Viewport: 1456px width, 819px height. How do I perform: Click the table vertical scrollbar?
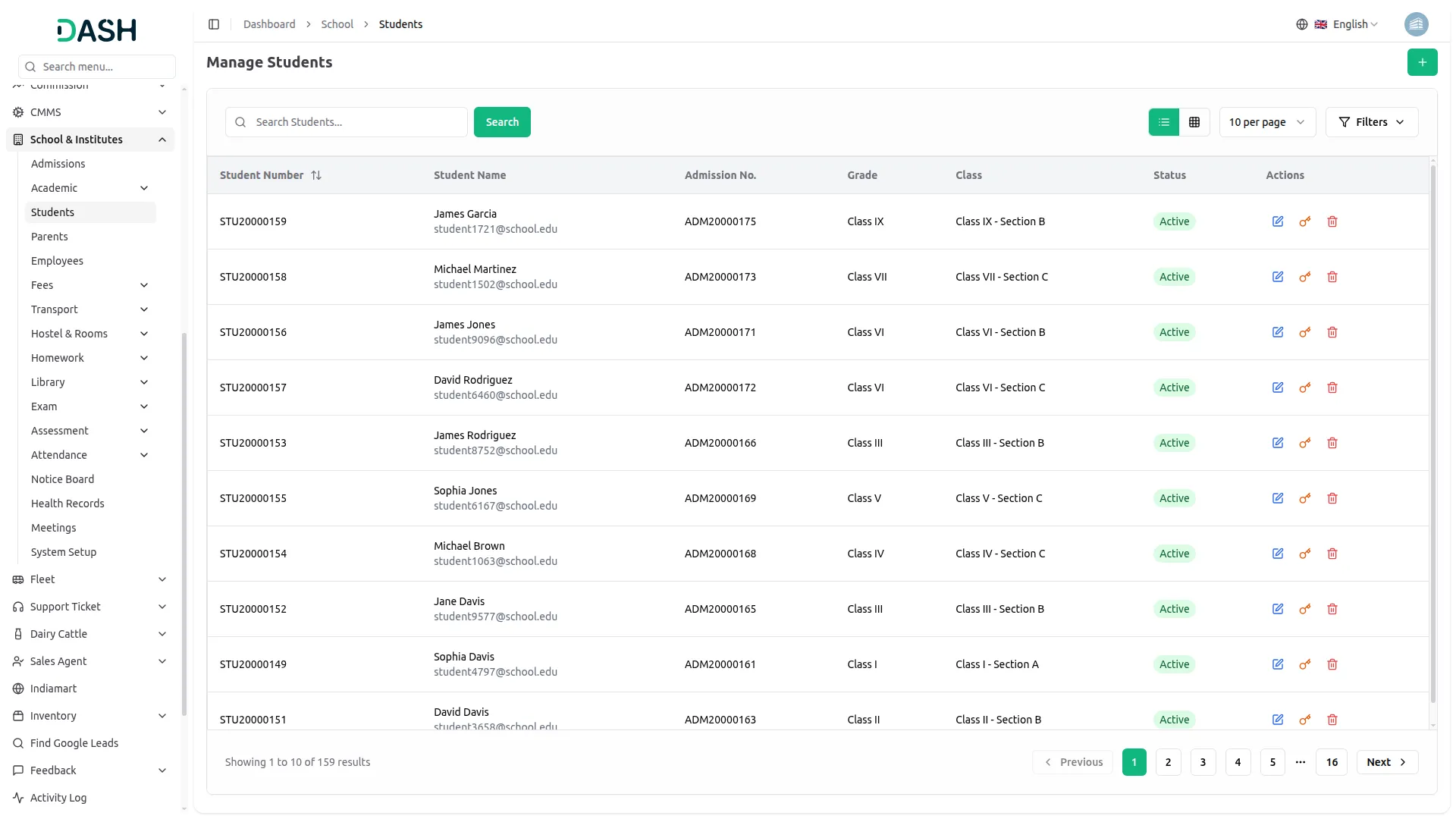point(1432,432)
